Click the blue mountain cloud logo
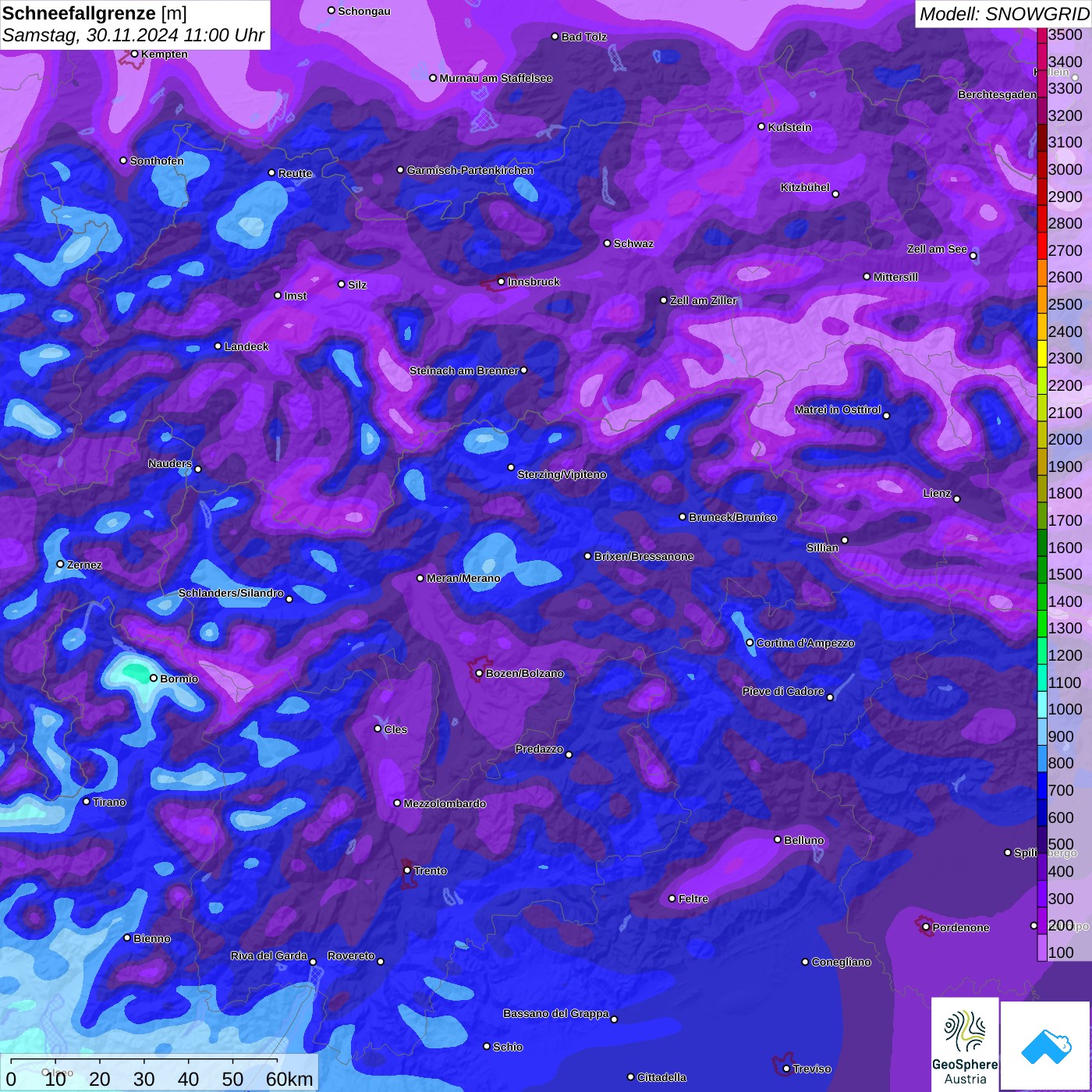The height and width of the screenshot is (1092, 1092). pos(1046,1046)
